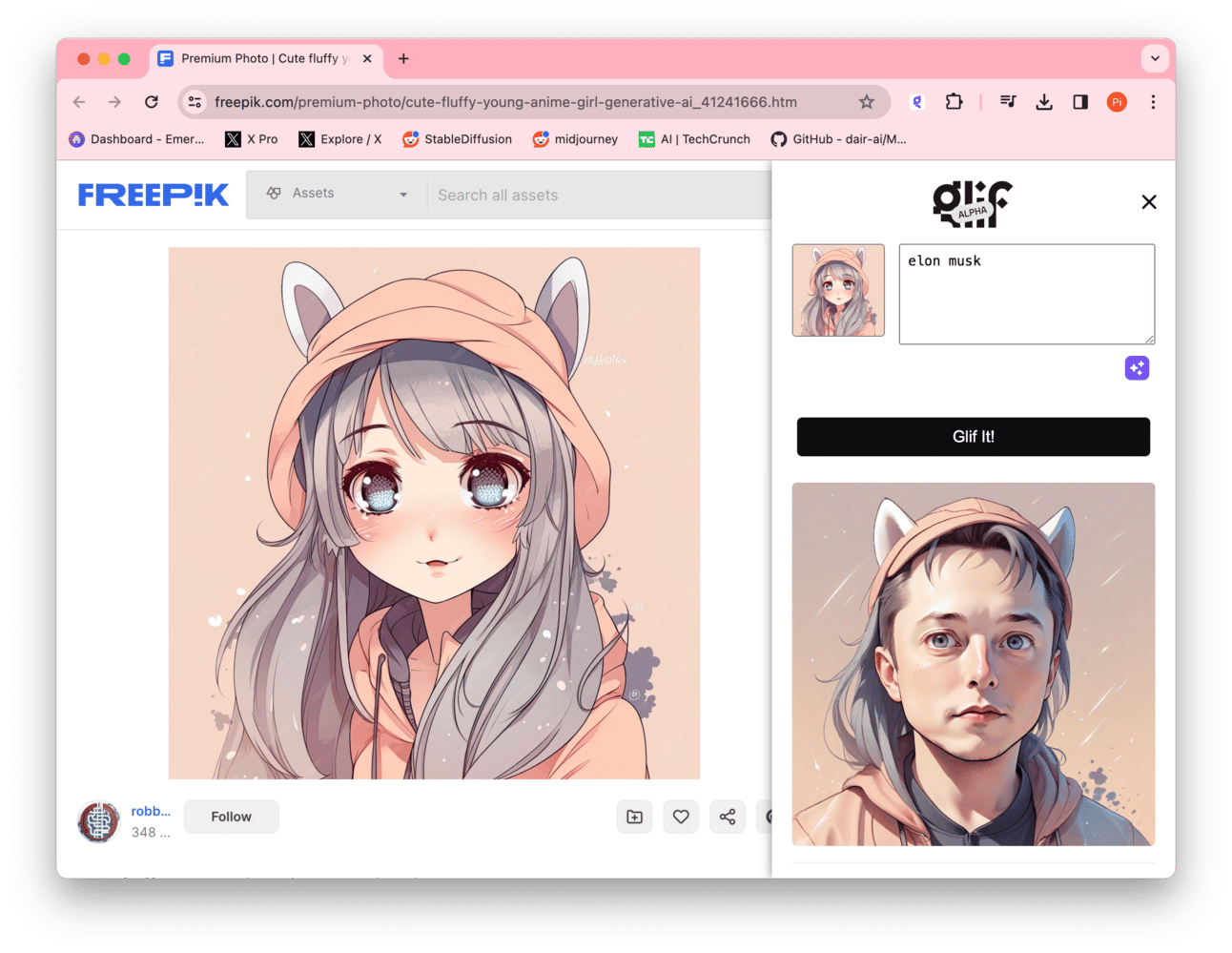1232x953 pixels.
Task: Share the image with the share icon
Action: (727, 817)
